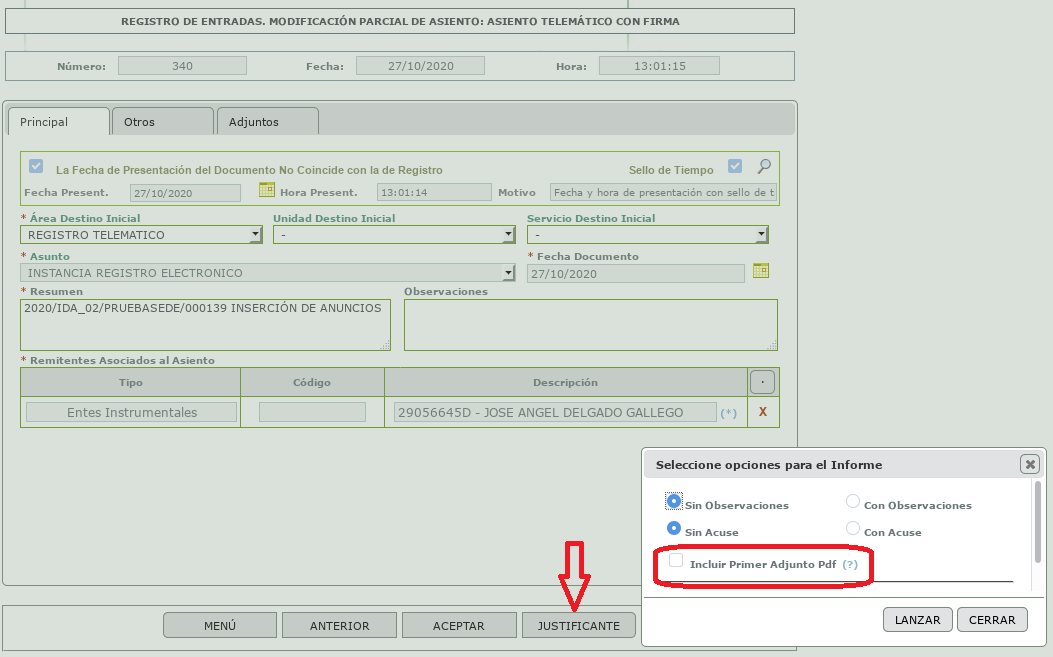
Task: Switch to the Principal tab
Action: [58, 122]
